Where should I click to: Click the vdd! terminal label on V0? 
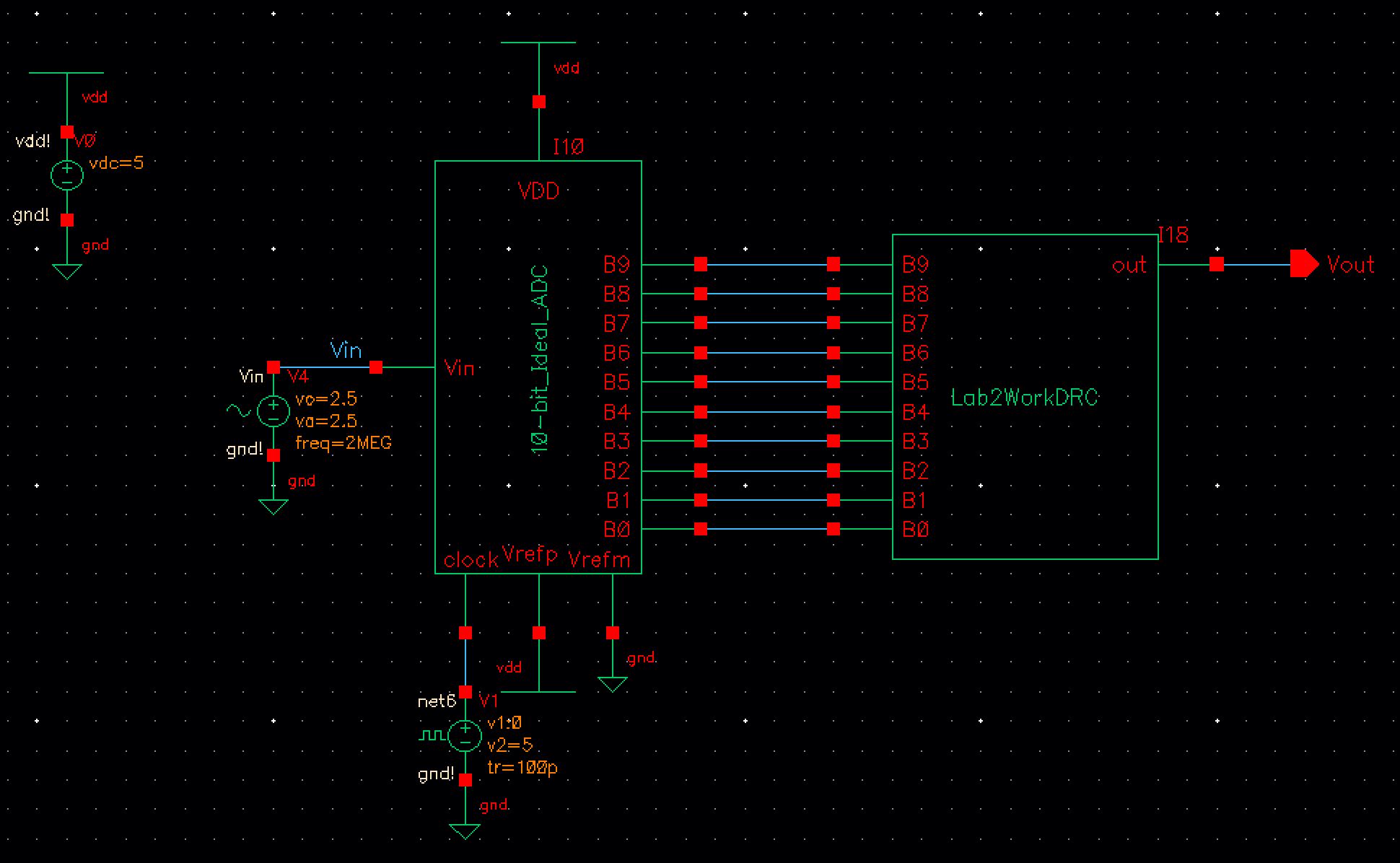point(33,141)
